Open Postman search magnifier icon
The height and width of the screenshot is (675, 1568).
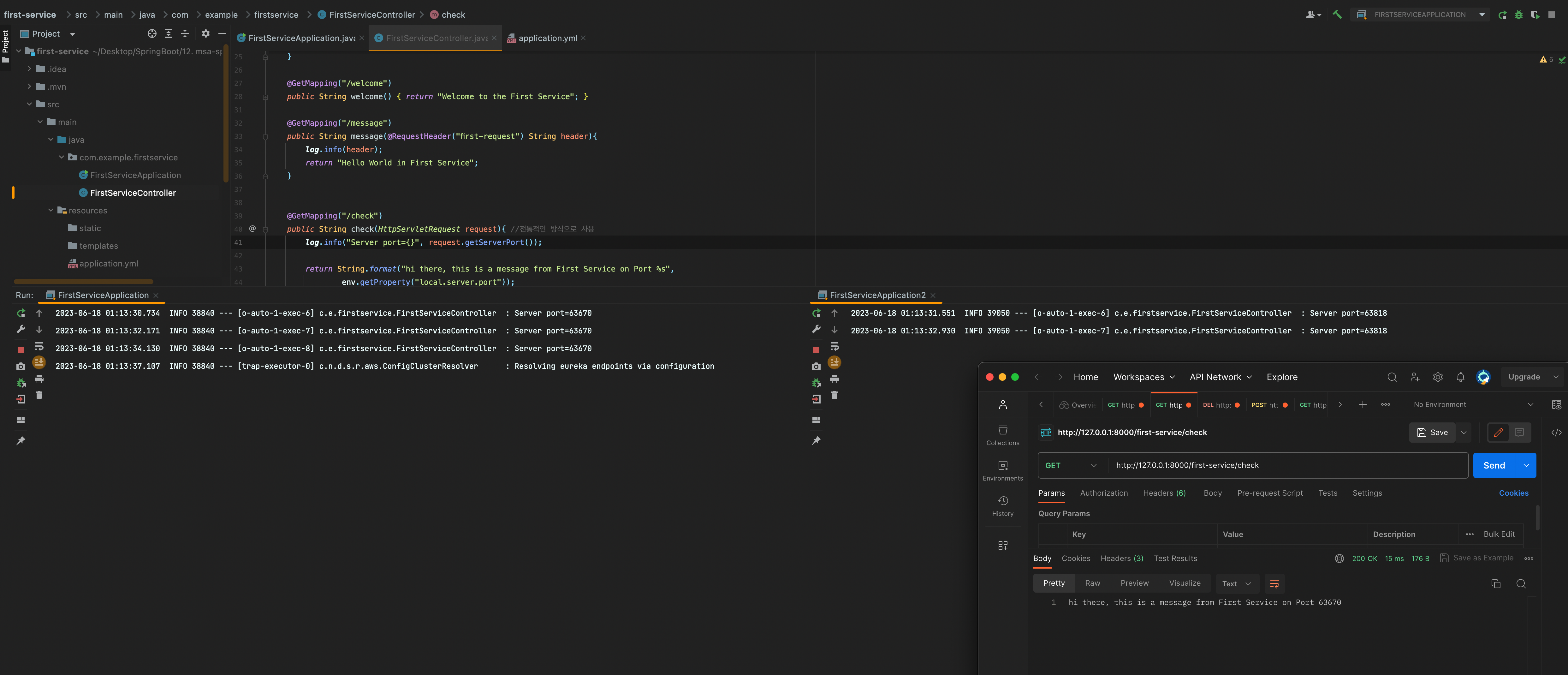1392,377
